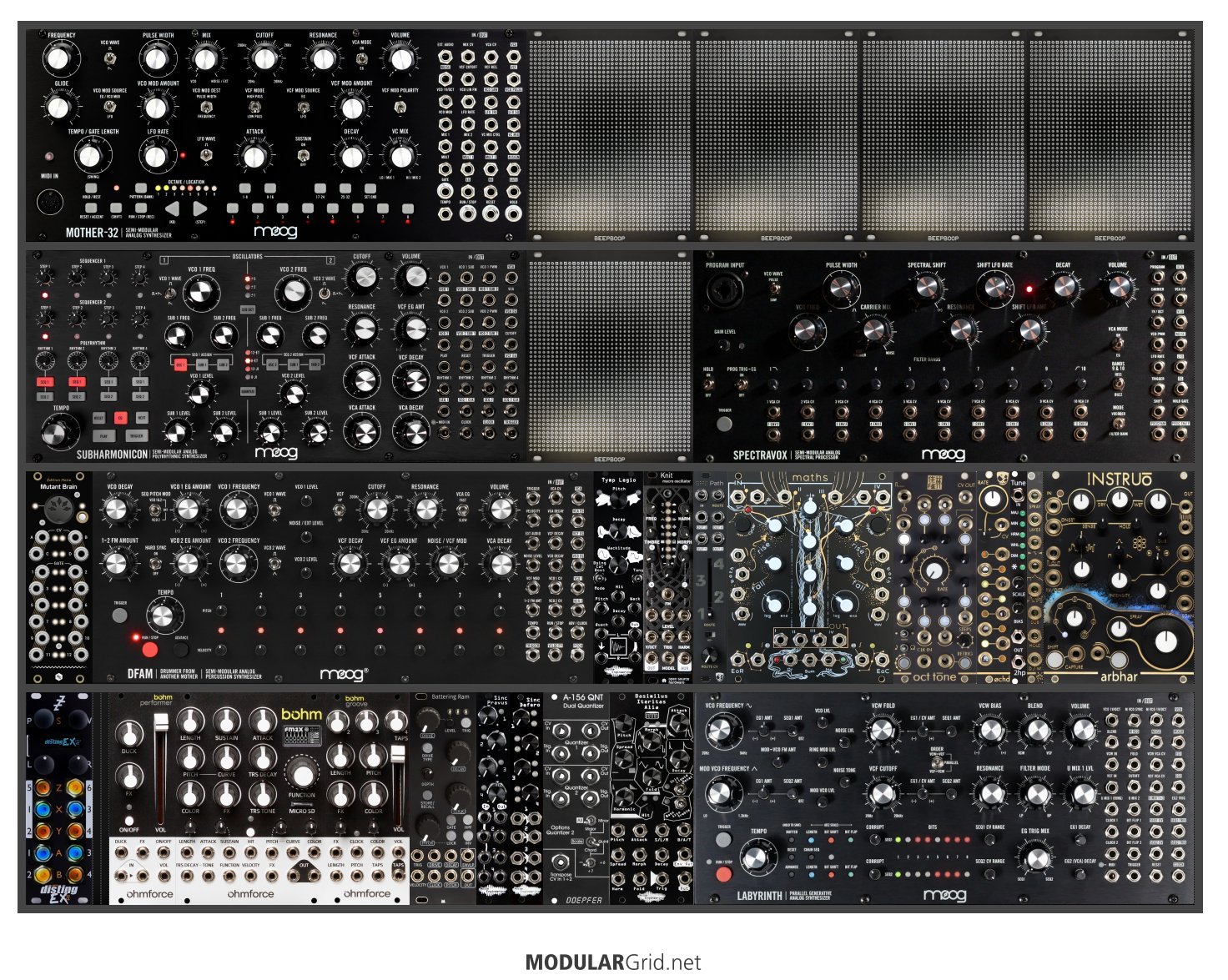The width and height of the screenshot is (1228, 980).
Task: Click the bohm performer DUCK knob
Action: (x=128, y=733)
